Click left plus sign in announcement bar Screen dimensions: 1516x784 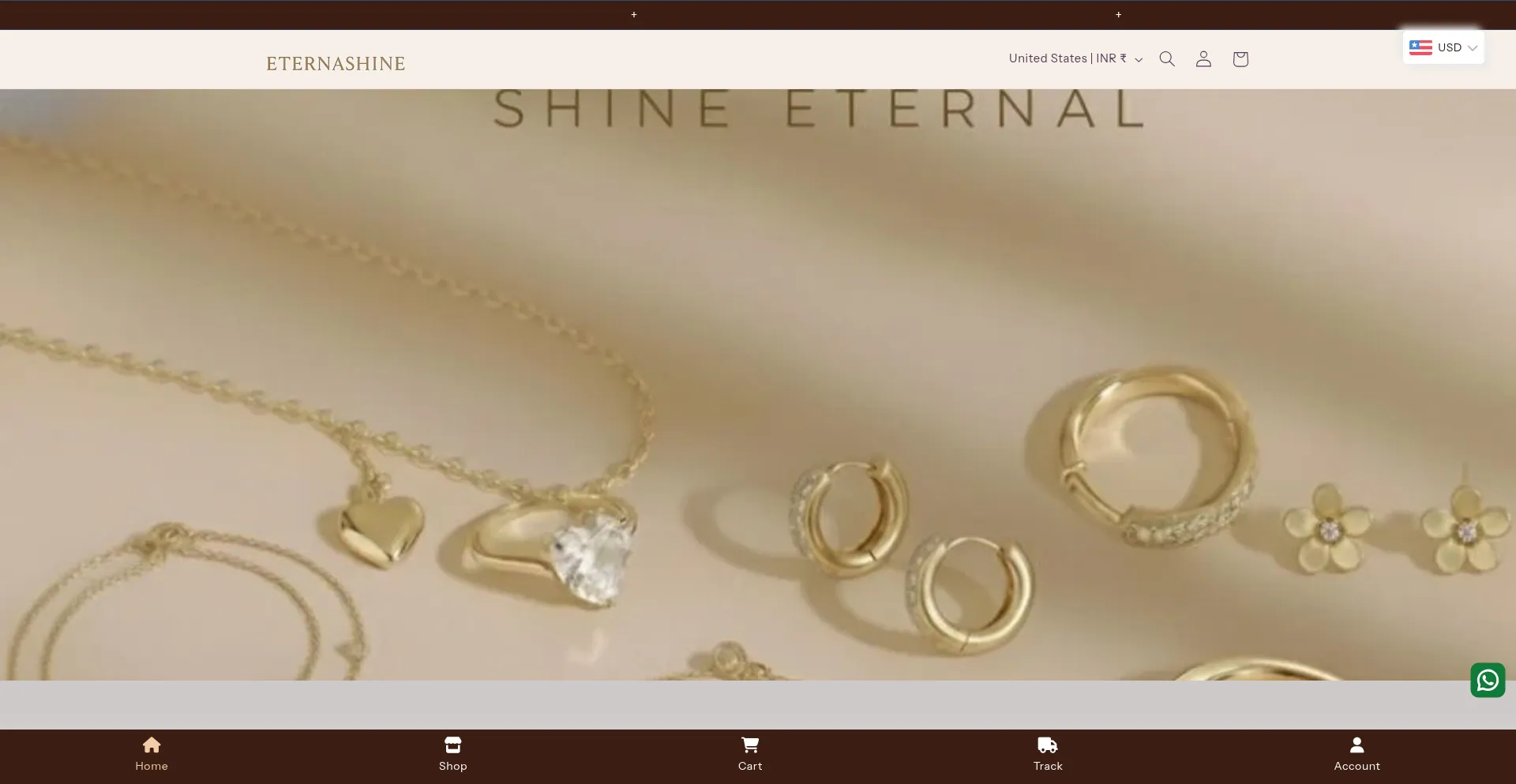pyautogui.click(x=634, y=15)
